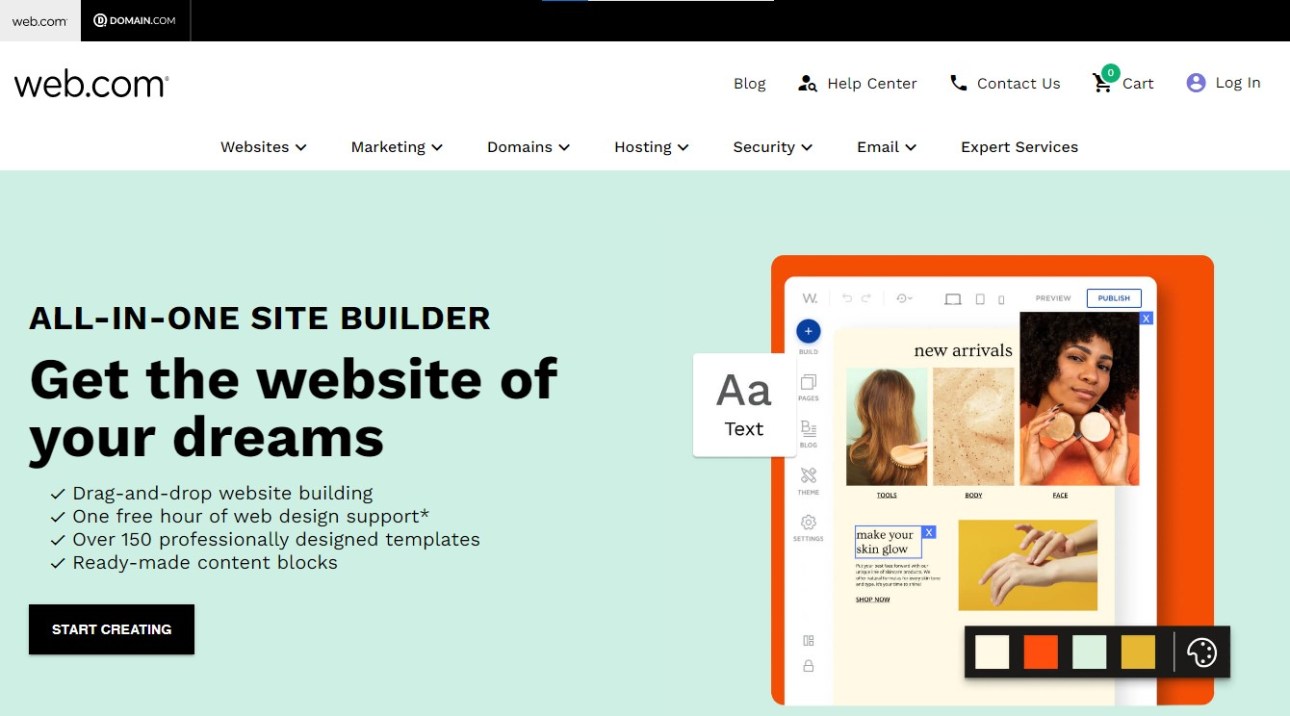The width and height of the screenshot is (1290, 716).
Task: Pick the mint green color swatch
Action: tap(1089, 652)
